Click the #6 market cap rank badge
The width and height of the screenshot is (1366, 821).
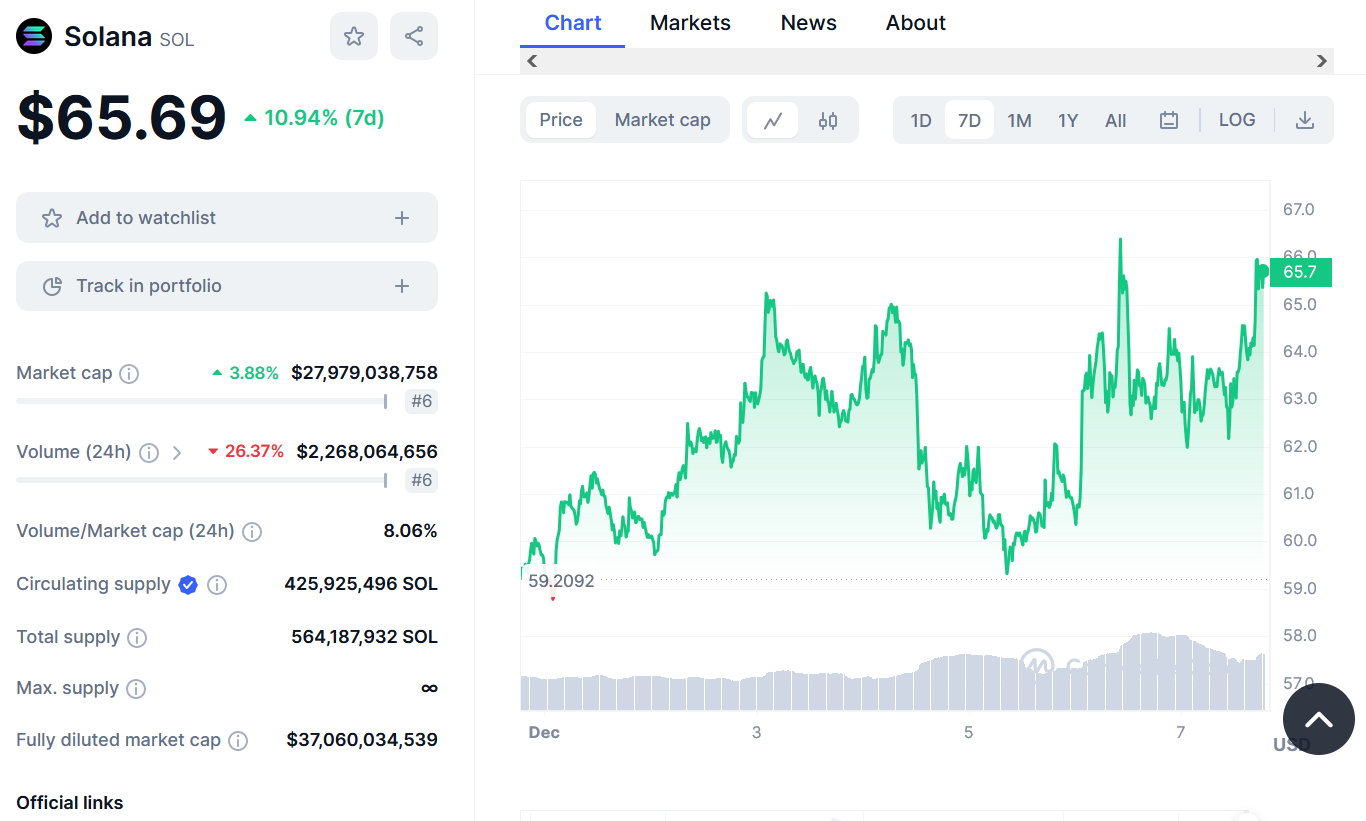(x=421, y=402)
